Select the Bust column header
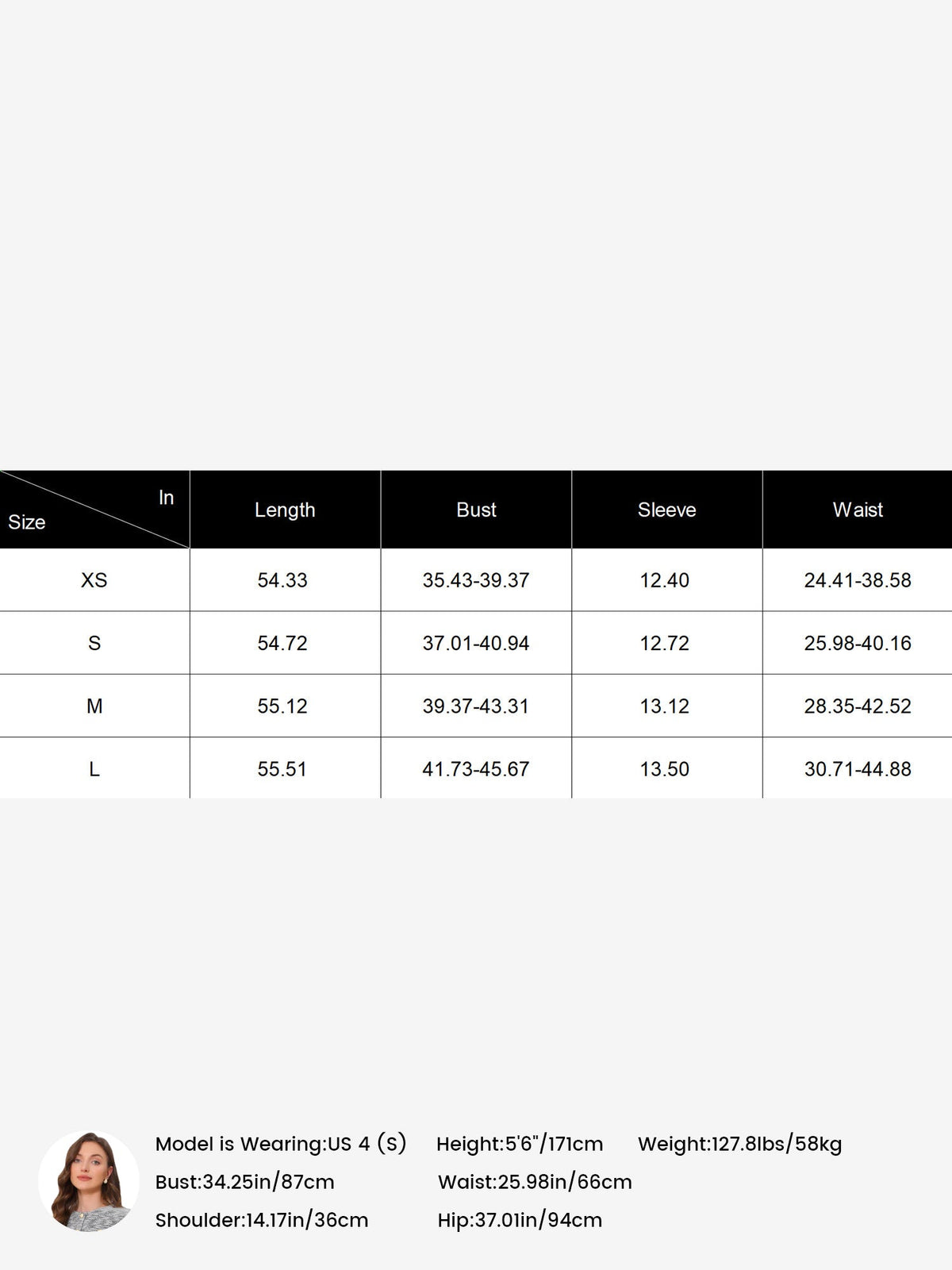 [x=476, y=510]
